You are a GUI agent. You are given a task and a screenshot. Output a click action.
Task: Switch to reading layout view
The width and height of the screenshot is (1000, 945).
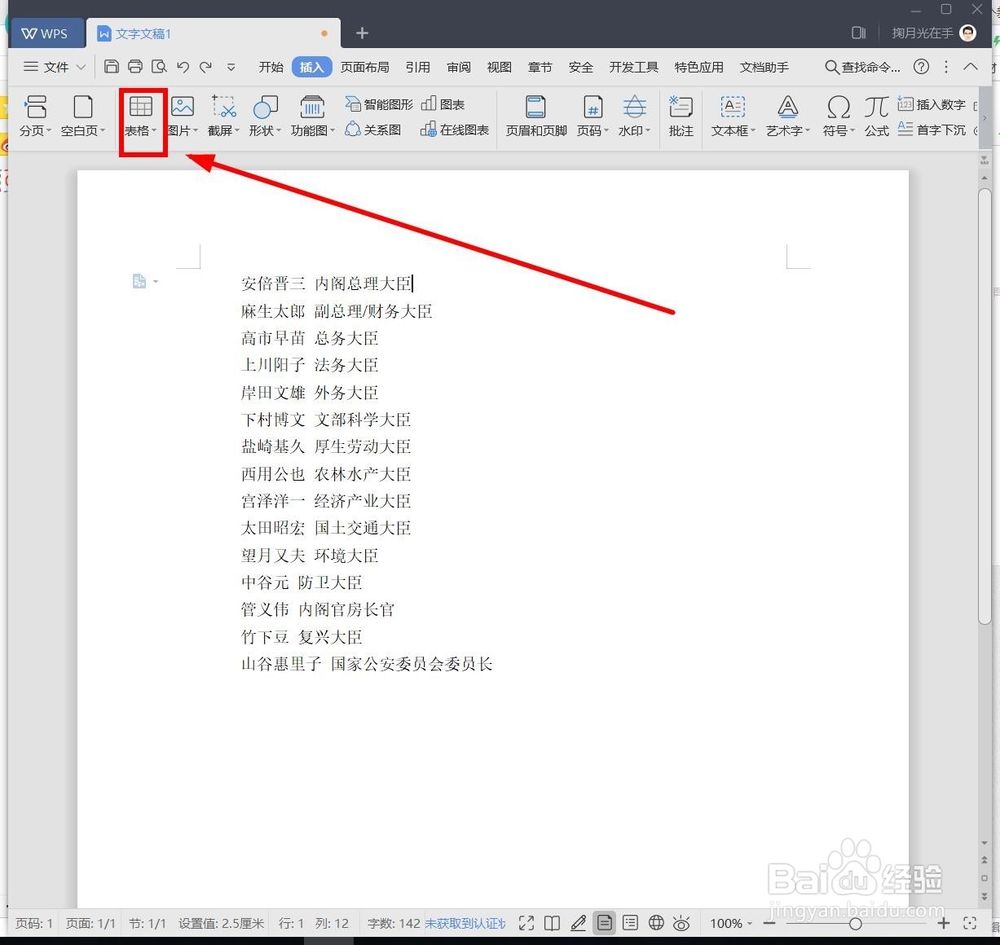[x=552, y=923]
